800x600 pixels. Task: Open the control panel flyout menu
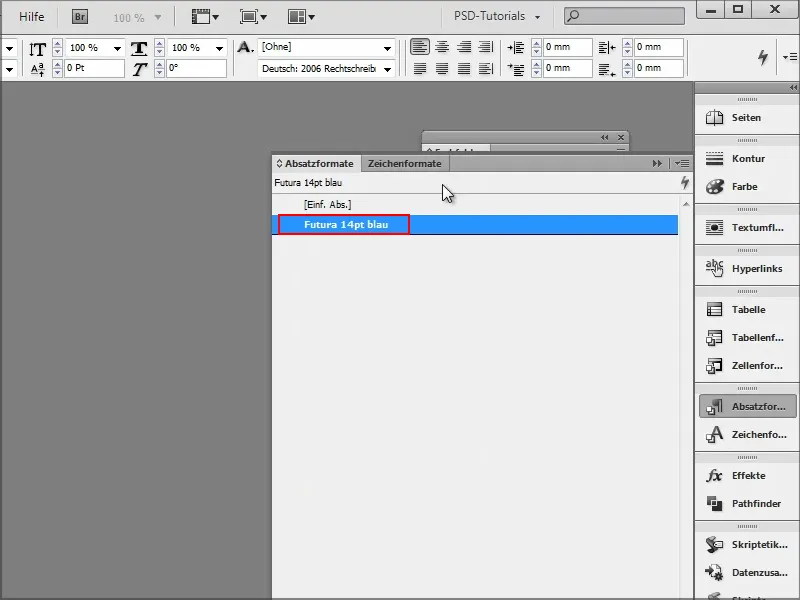pos(789,57)
